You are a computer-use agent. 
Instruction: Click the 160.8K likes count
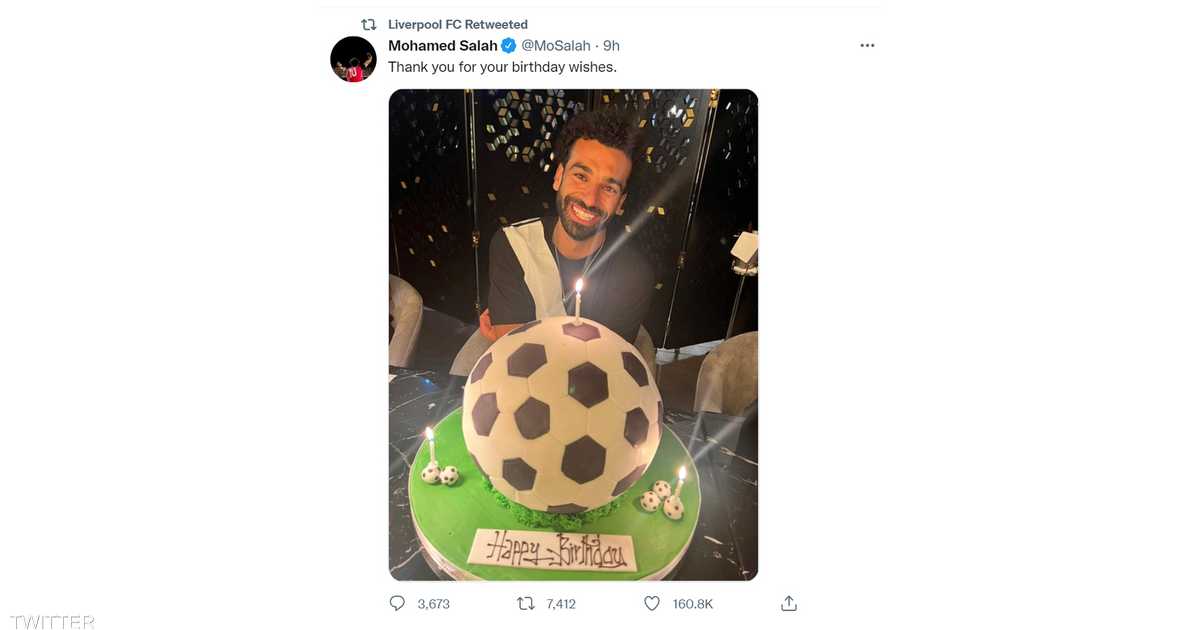[x=692, y=604]
